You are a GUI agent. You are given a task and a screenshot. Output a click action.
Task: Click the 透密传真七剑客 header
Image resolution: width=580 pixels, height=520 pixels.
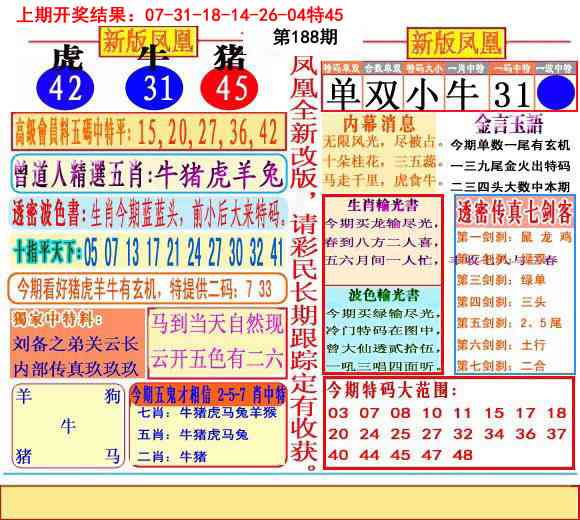514,212
